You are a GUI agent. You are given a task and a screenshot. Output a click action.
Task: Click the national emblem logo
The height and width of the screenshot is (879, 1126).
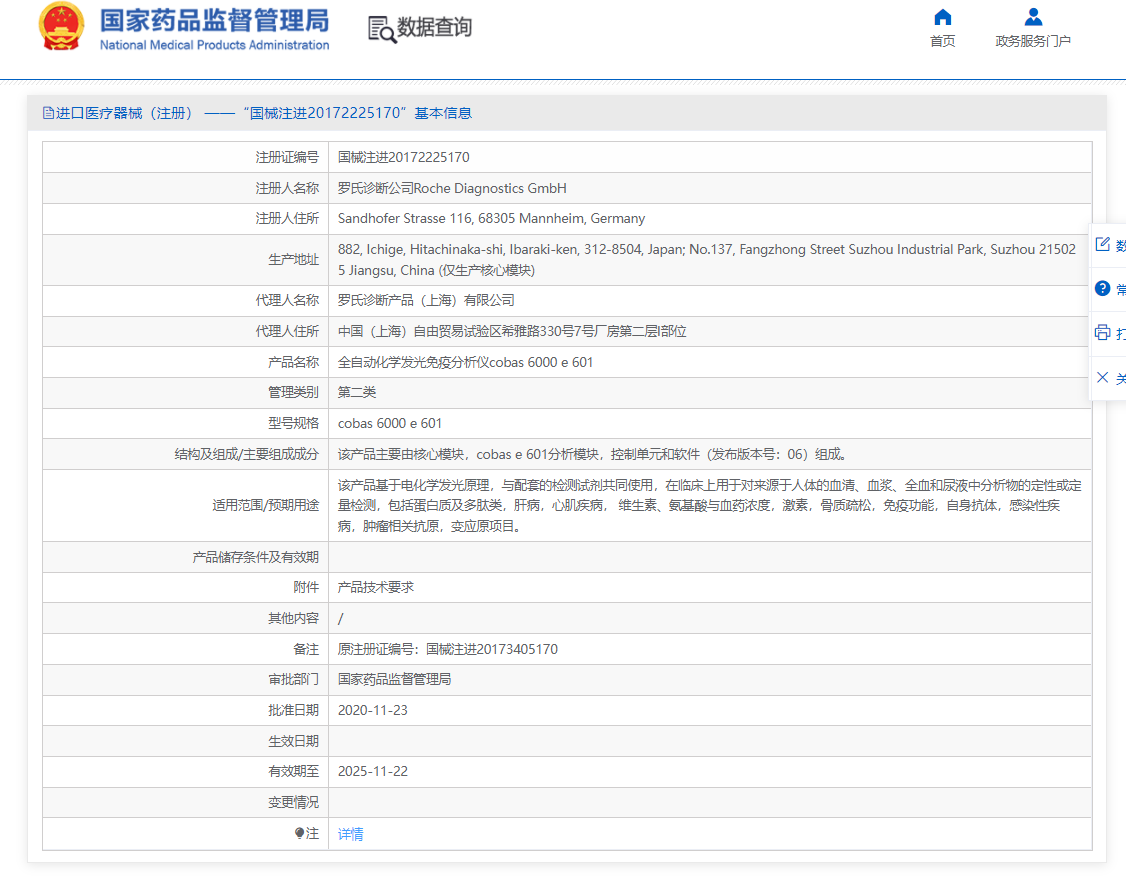click(x=61, y=27)
